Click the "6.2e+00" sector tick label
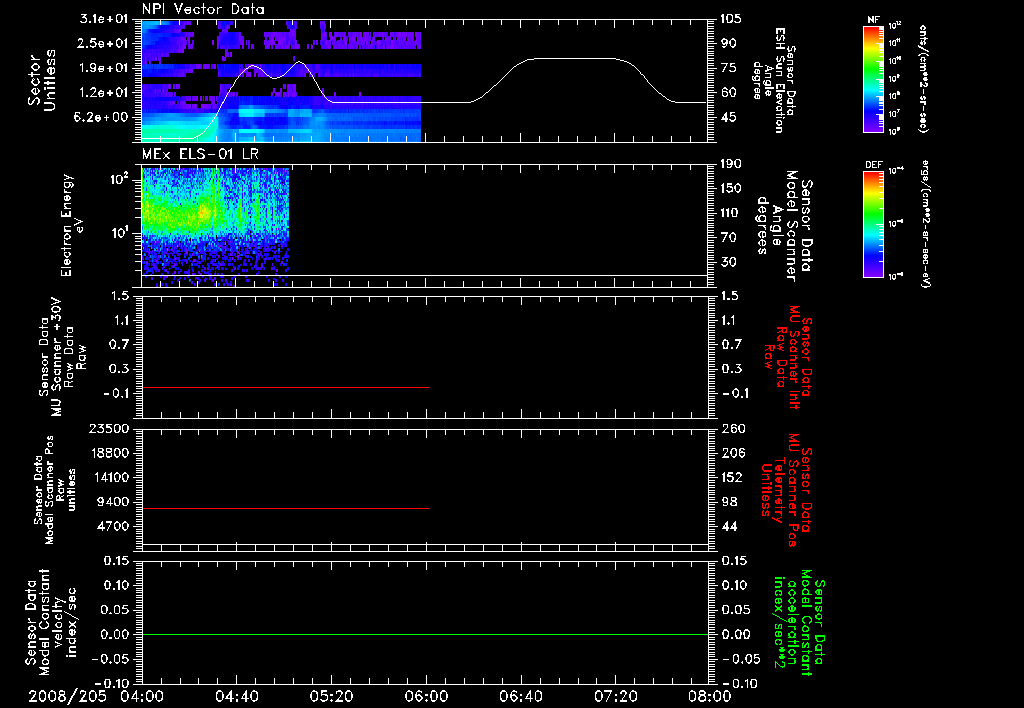The image size is (1024, 708). pyautogui.click(x=103, y=117)
